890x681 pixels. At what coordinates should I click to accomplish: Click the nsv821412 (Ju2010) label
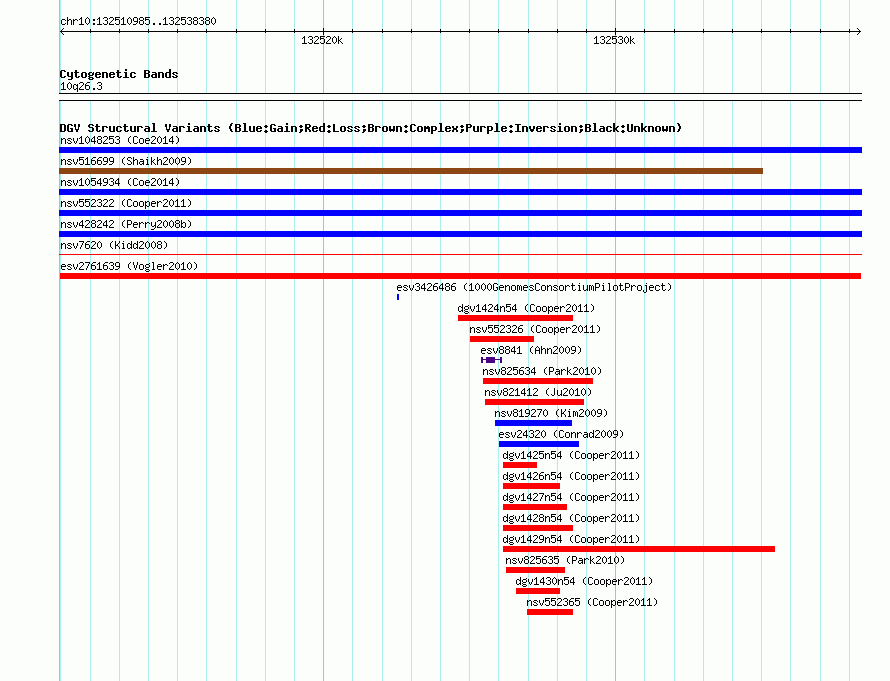pyautogui.click(x=538, y=392)
